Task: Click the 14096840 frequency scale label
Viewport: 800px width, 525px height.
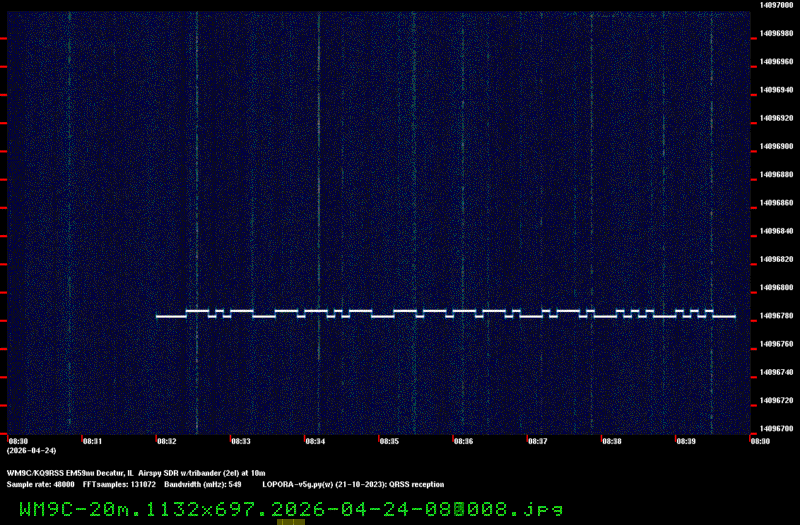Action: [776, 231]
